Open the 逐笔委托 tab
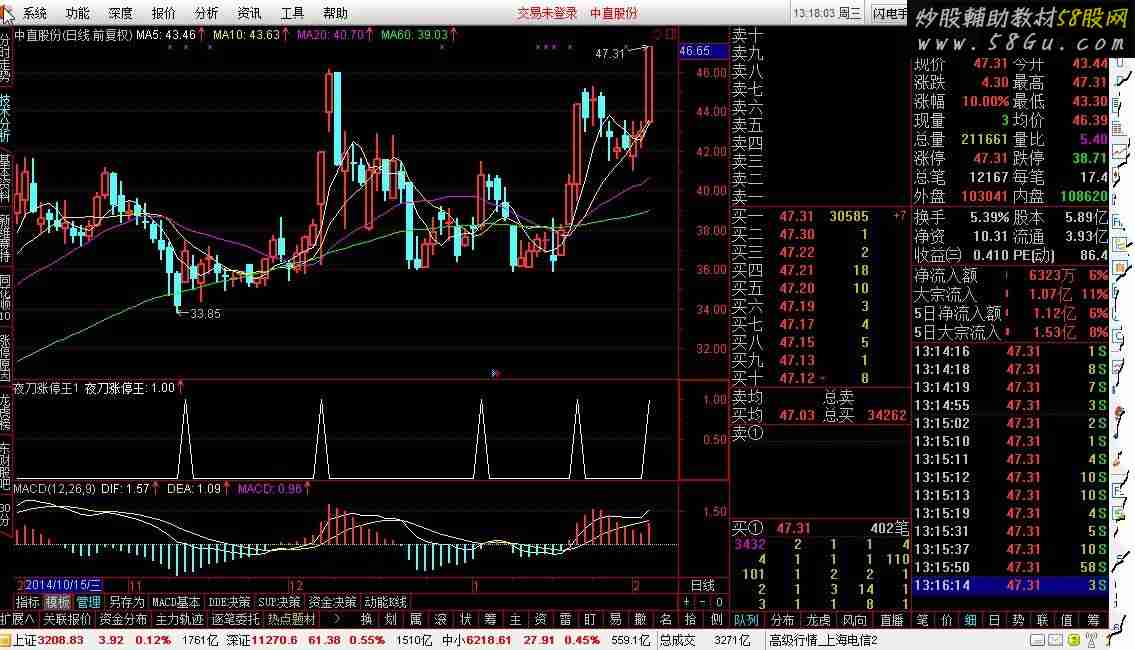The height and width of the screenshot is (650, 1135). pyautogui.click(x=235, y=620)
